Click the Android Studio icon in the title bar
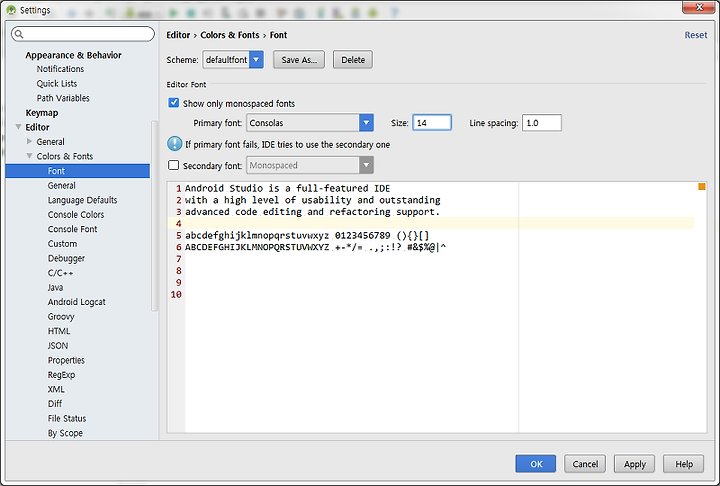Screen dimensions: 720x486 tap(11, 10)
